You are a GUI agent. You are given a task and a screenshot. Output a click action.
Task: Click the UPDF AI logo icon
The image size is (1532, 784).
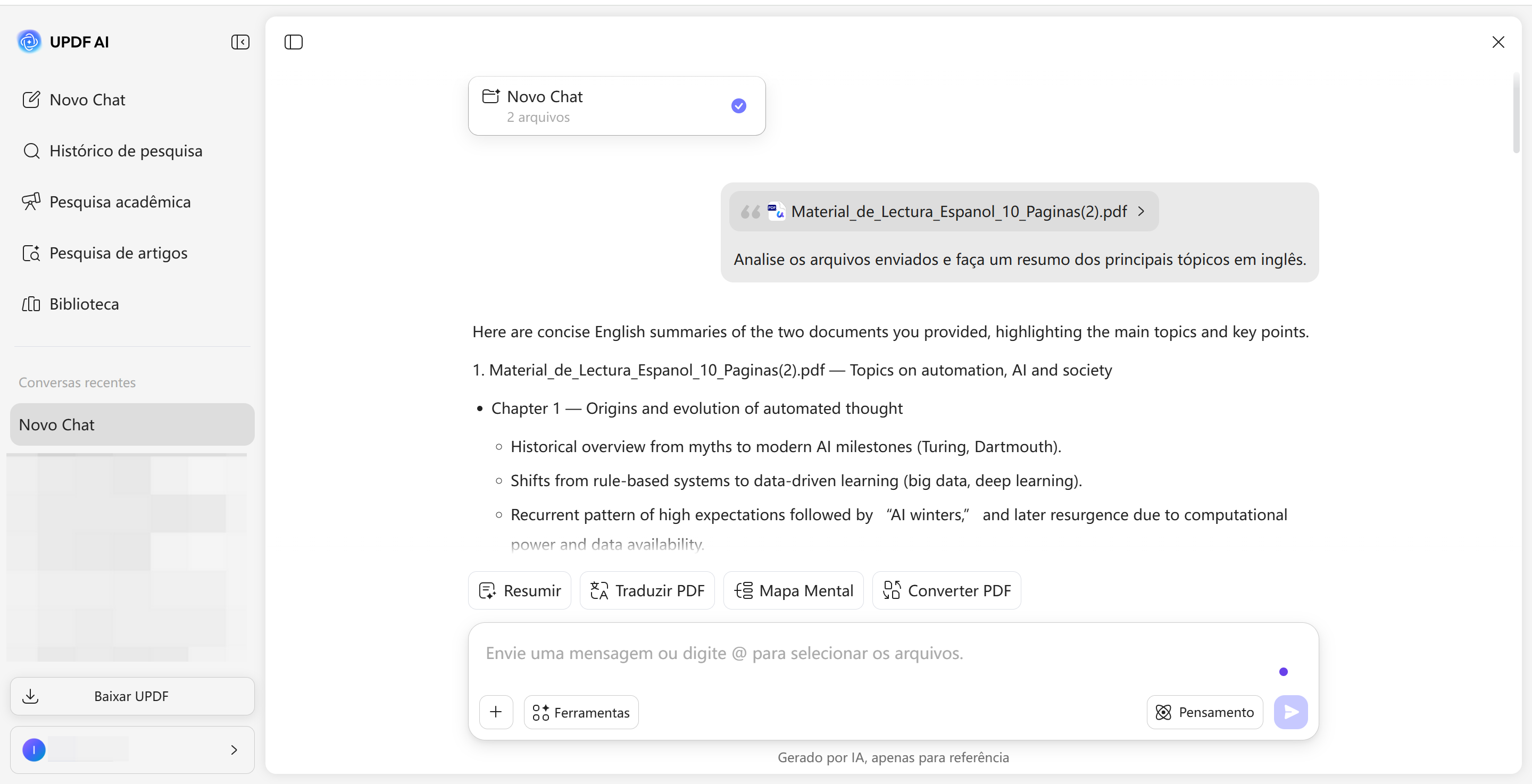[29, 41]
